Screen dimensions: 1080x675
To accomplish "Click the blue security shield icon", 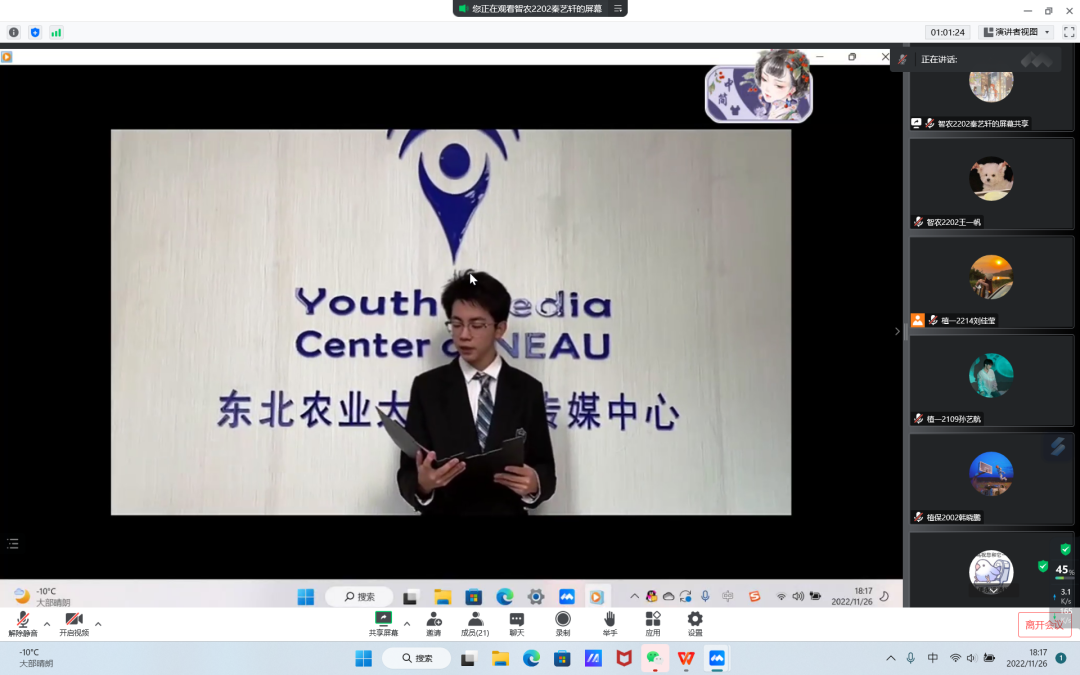I will click(35, 32).
